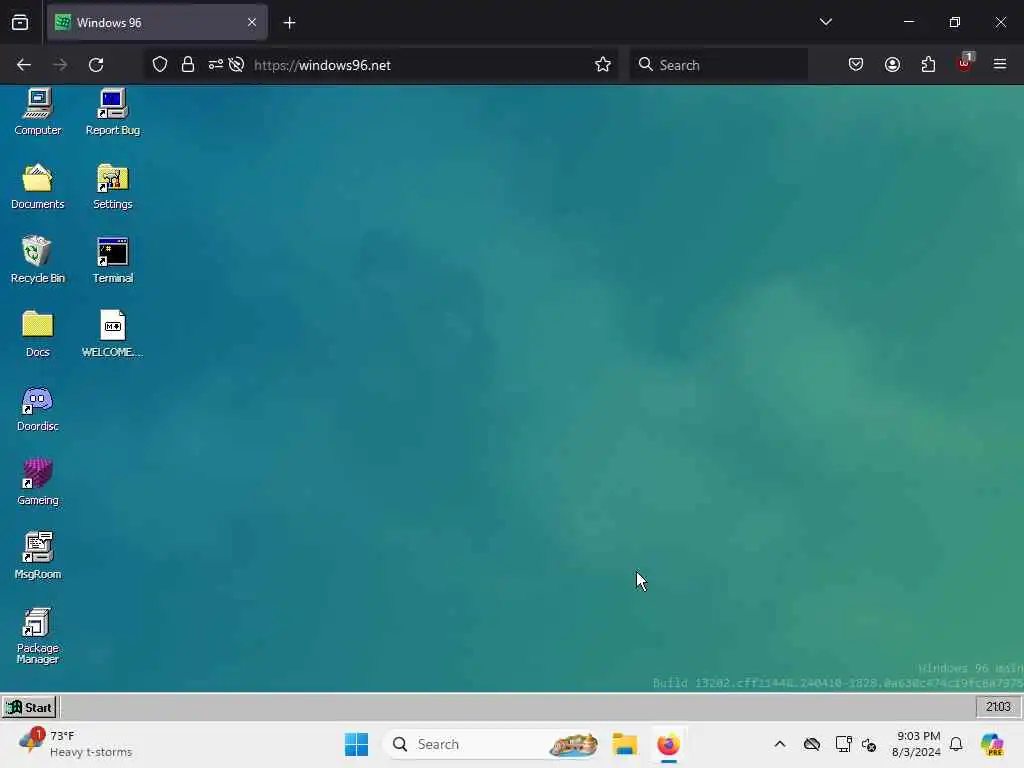This screenshot has height=768, width=1024.
Task: Open the Settings shortcut icon
Action: tap(112, 186)
